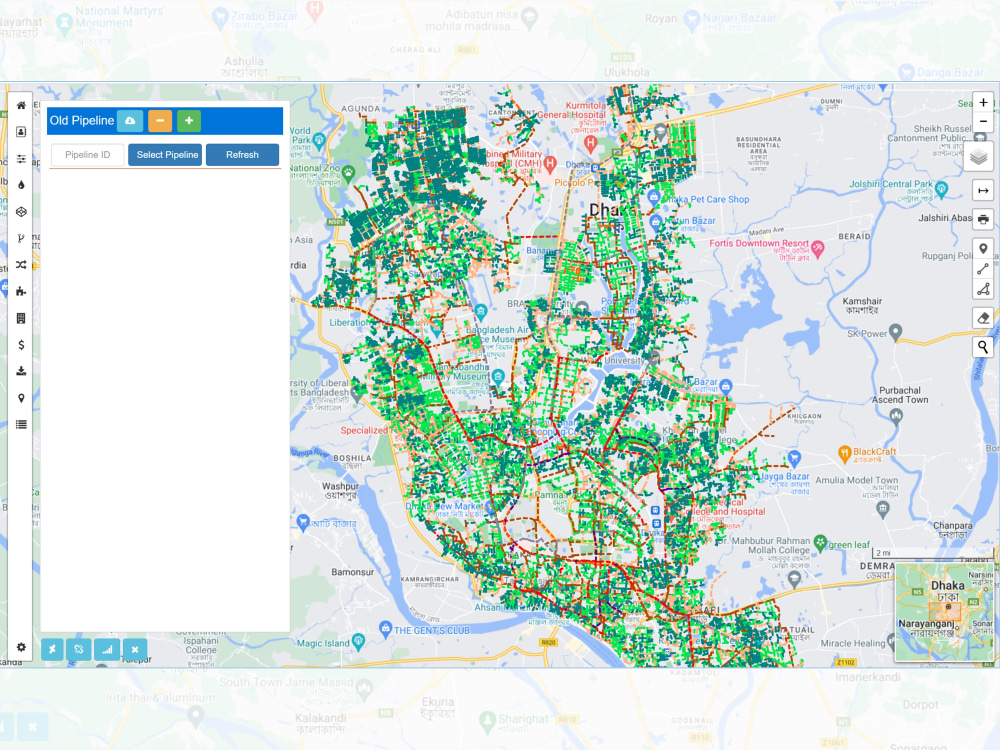Viewport: 1000px width, 750px height.
Task: Click the Jolshiri Central Park map label
Action: [890, 184]
